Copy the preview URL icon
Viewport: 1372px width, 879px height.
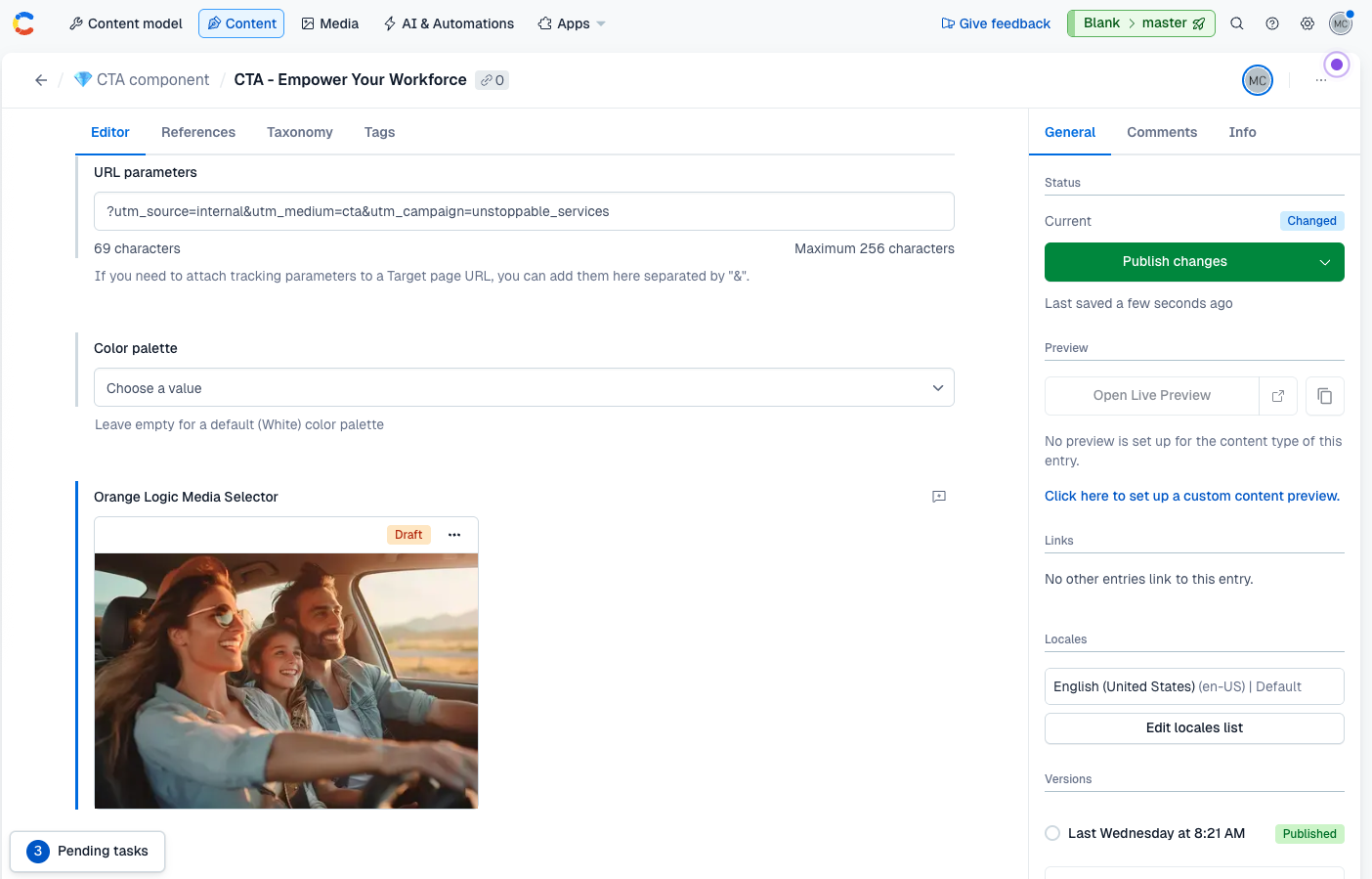click(1325, 396)
